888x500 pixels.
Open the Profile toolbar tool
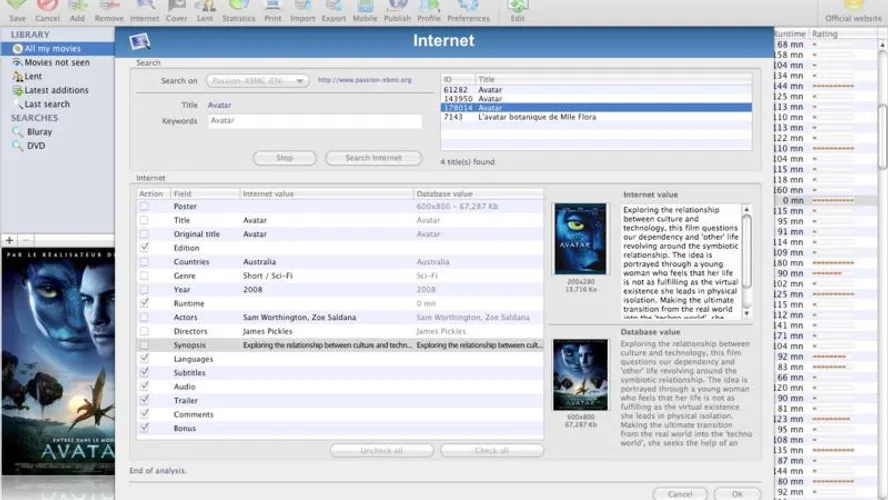pyautogui.click(x=429, y=10)
